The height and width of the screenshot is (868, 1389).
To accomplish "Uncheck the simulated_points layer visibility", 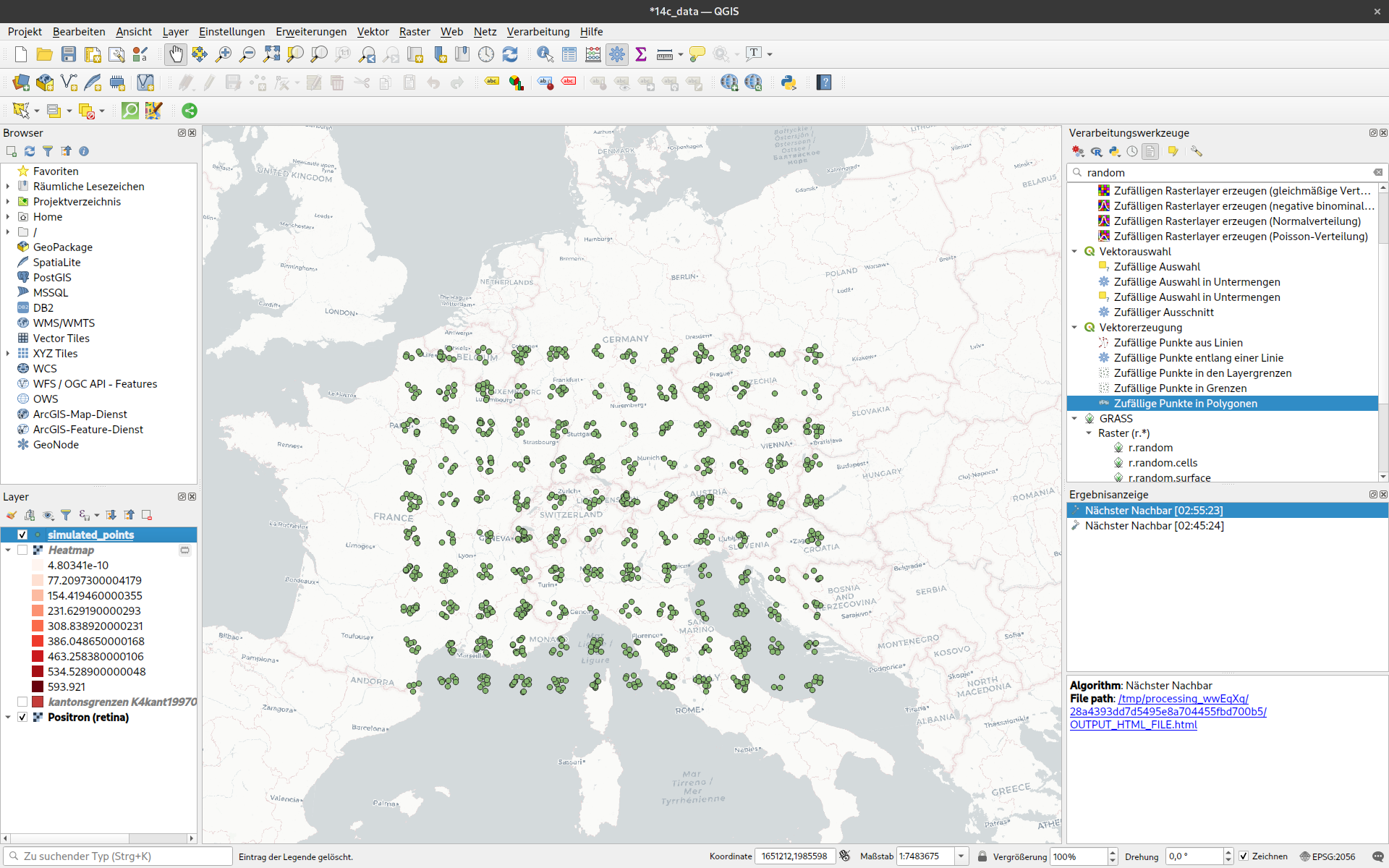I will (22, 535).
